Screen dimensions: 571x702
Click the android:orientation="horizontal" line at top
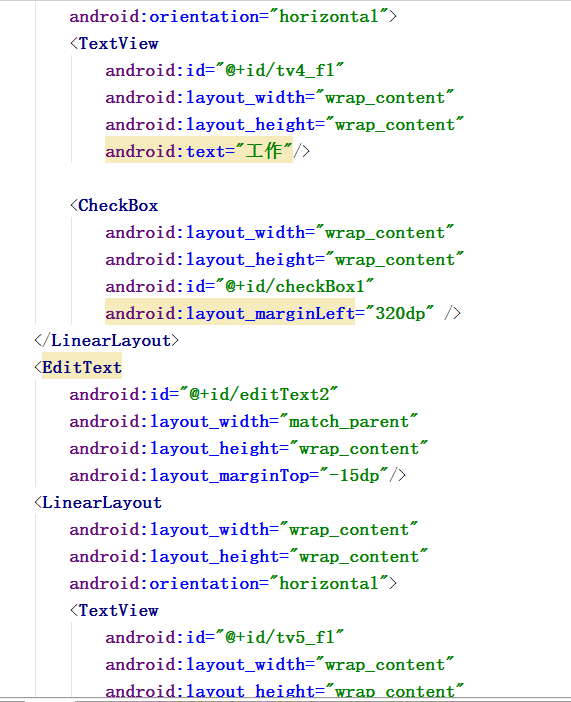[x=233, y=17]
